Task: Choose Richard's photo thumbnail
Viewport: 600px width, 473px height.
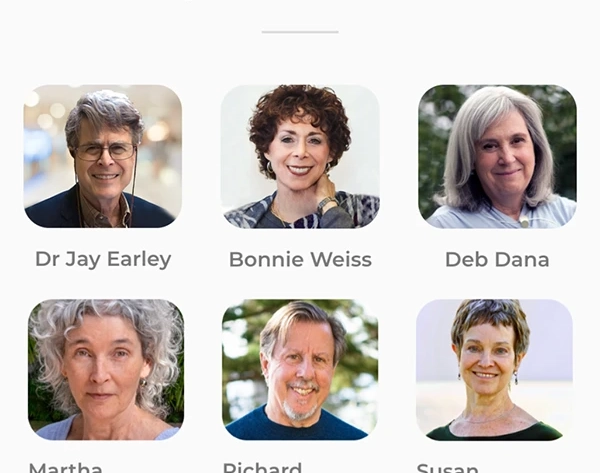Action: click(x=300, y=370)
